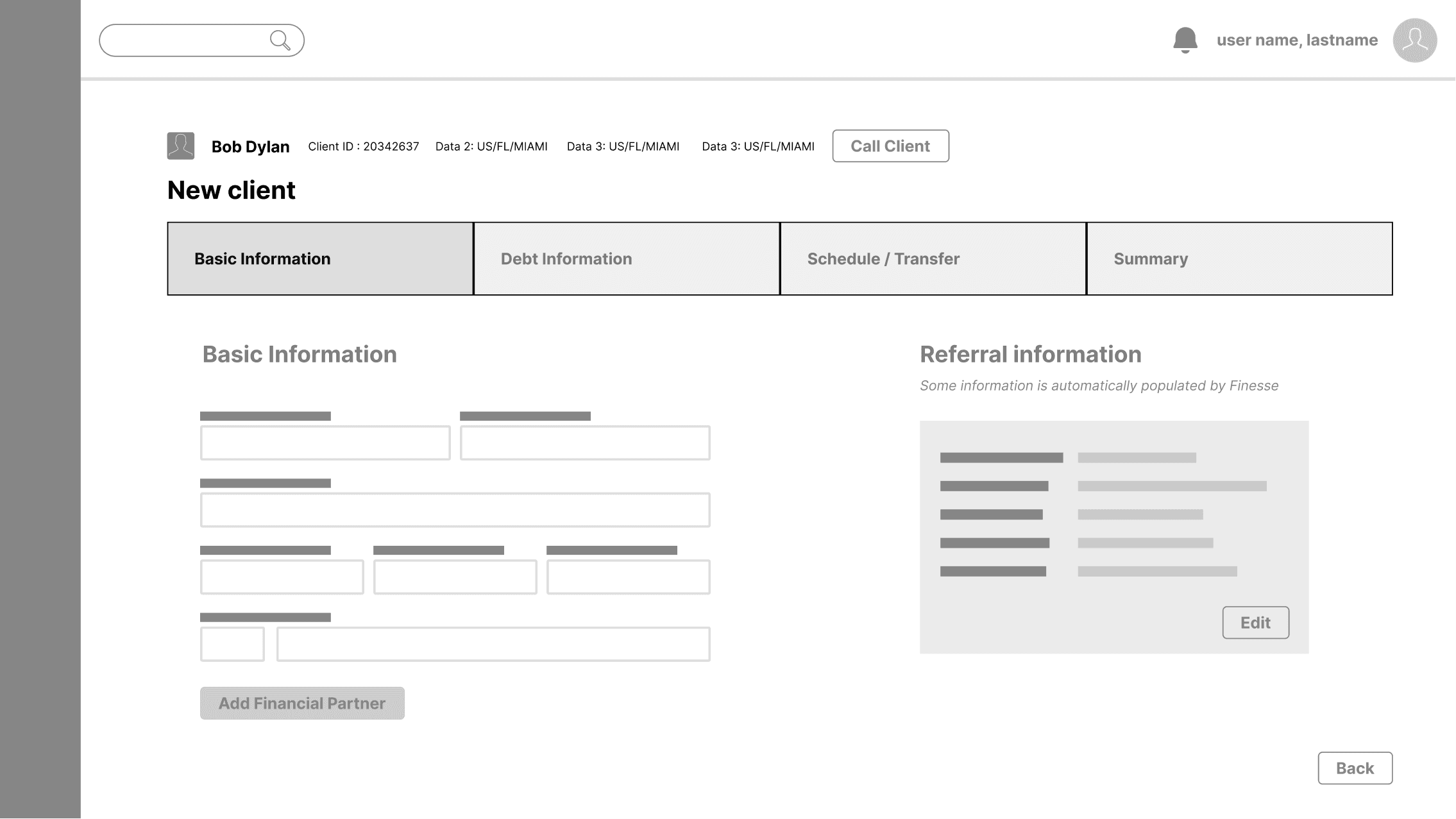The image size is (1456, 819).
Task: Click the wide field in last form row
Action: [x=493, y=645]
